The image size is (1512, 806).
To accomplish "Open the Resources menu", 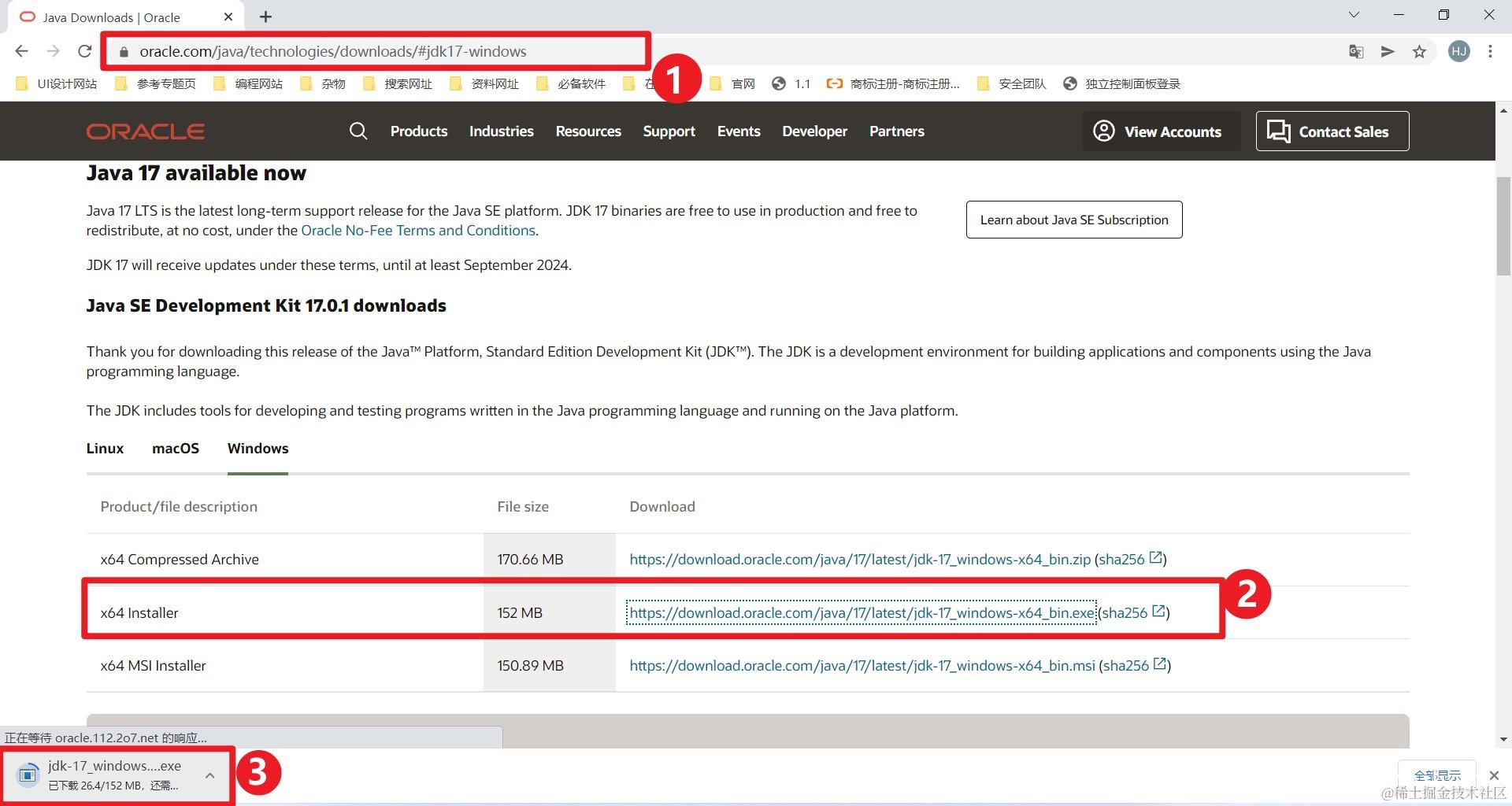I will point(588,131).
